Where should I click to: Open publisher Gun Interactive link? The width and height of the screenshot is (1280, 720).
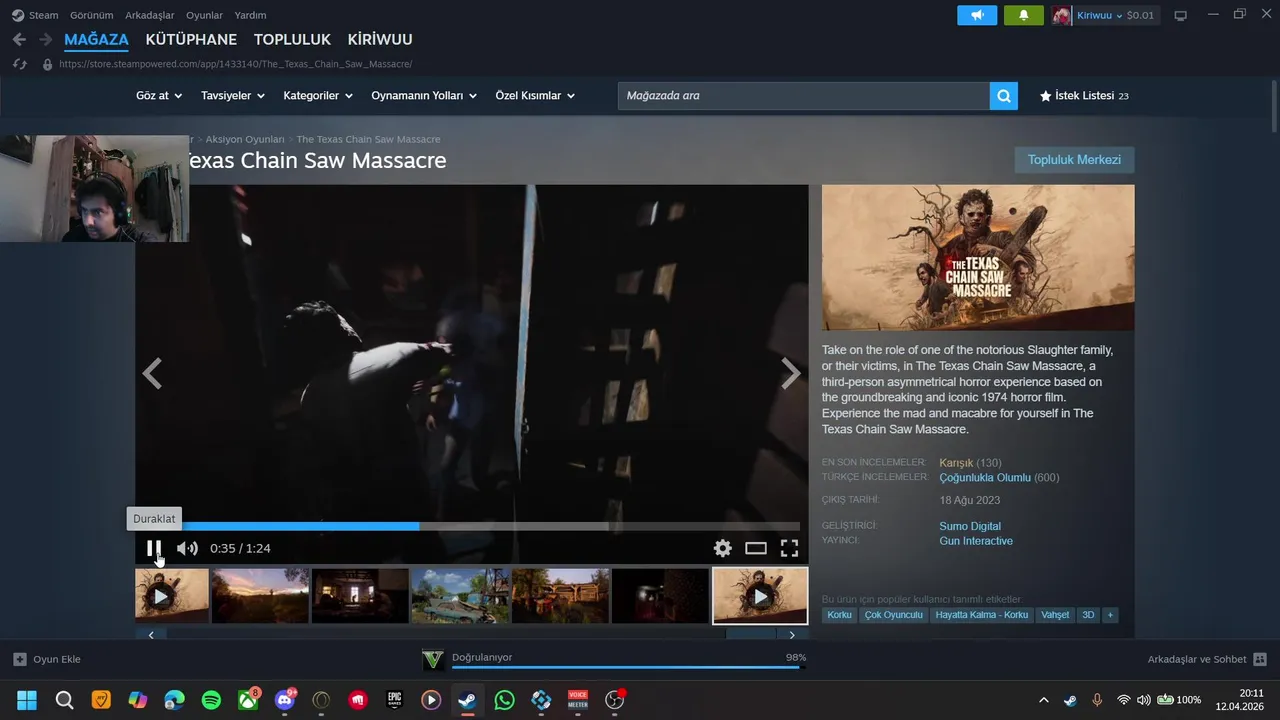976,541
